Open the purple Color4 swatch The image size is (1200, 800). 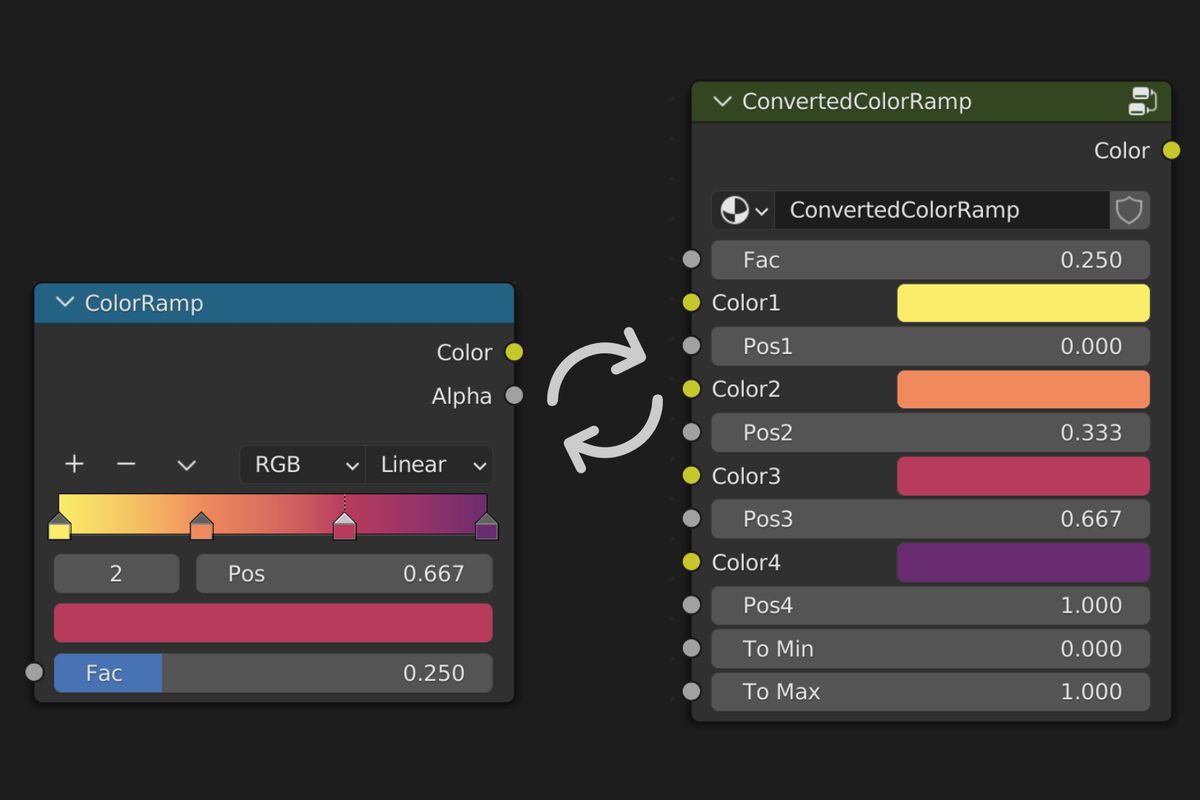pos(1023,562)
